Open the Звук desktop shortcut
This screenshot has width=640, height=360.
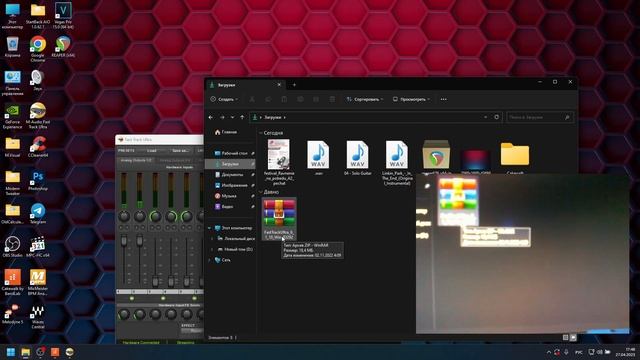point(38,80)
